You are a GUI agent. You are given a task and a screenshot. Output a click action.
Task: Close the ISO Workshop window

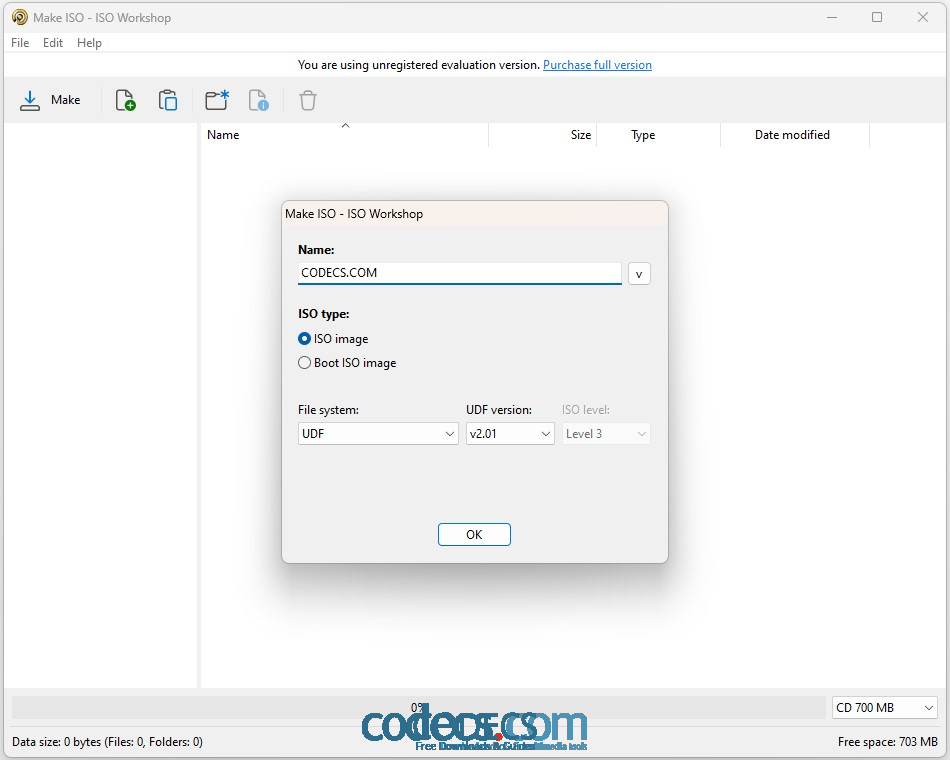(923, 17)
